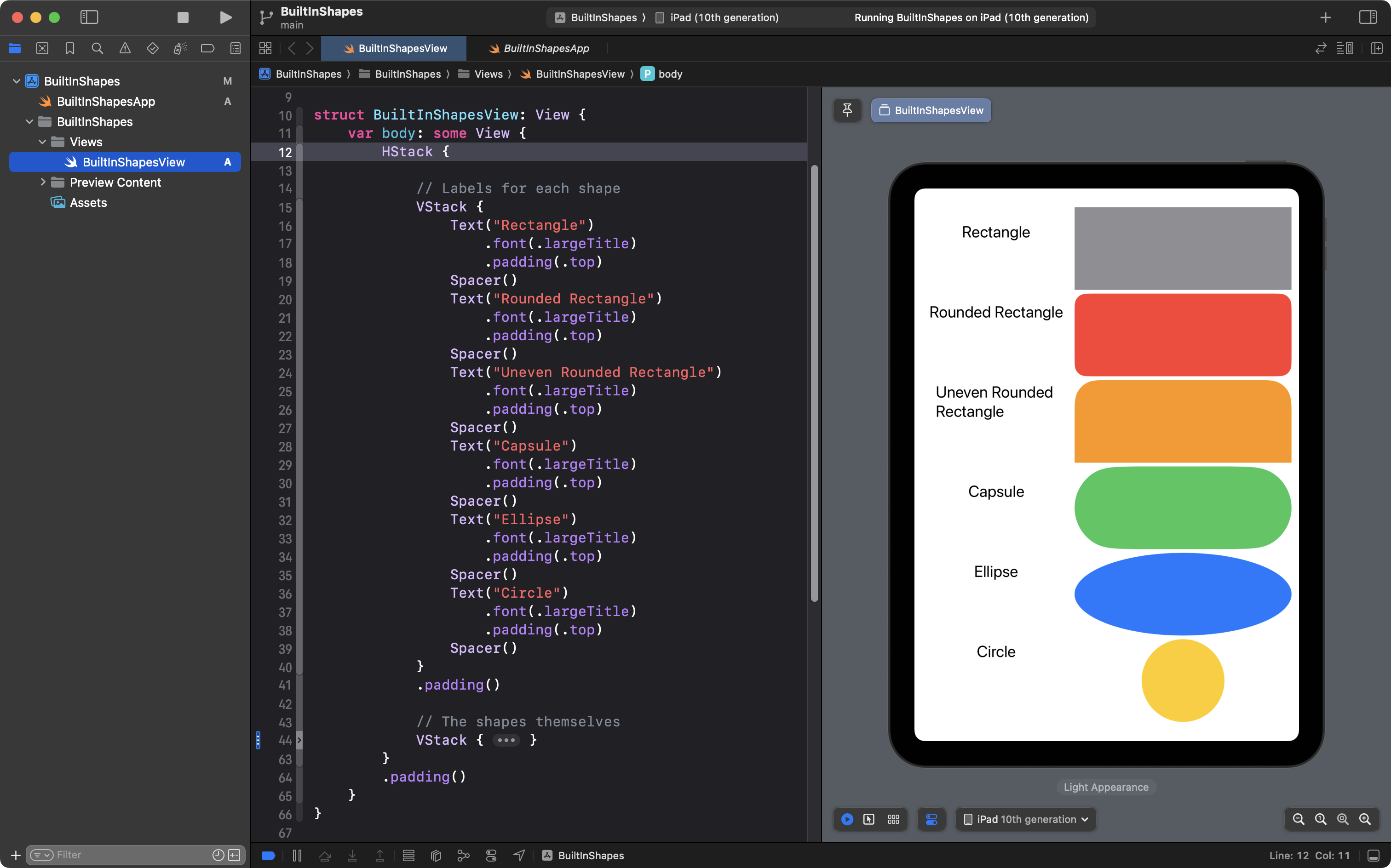Click the BuiltInShapesView preview button

(x=931, y=110)
